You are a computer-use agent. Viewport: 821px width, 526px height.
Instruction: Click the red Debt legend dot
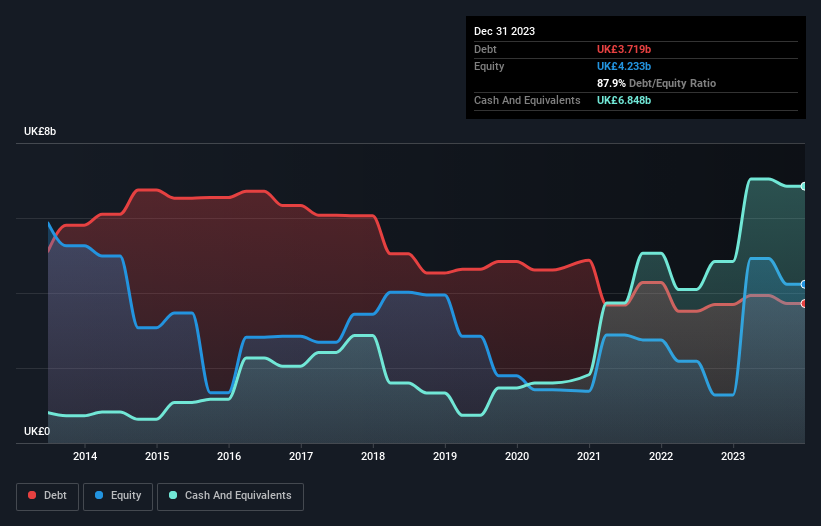(x=32, y=495)
